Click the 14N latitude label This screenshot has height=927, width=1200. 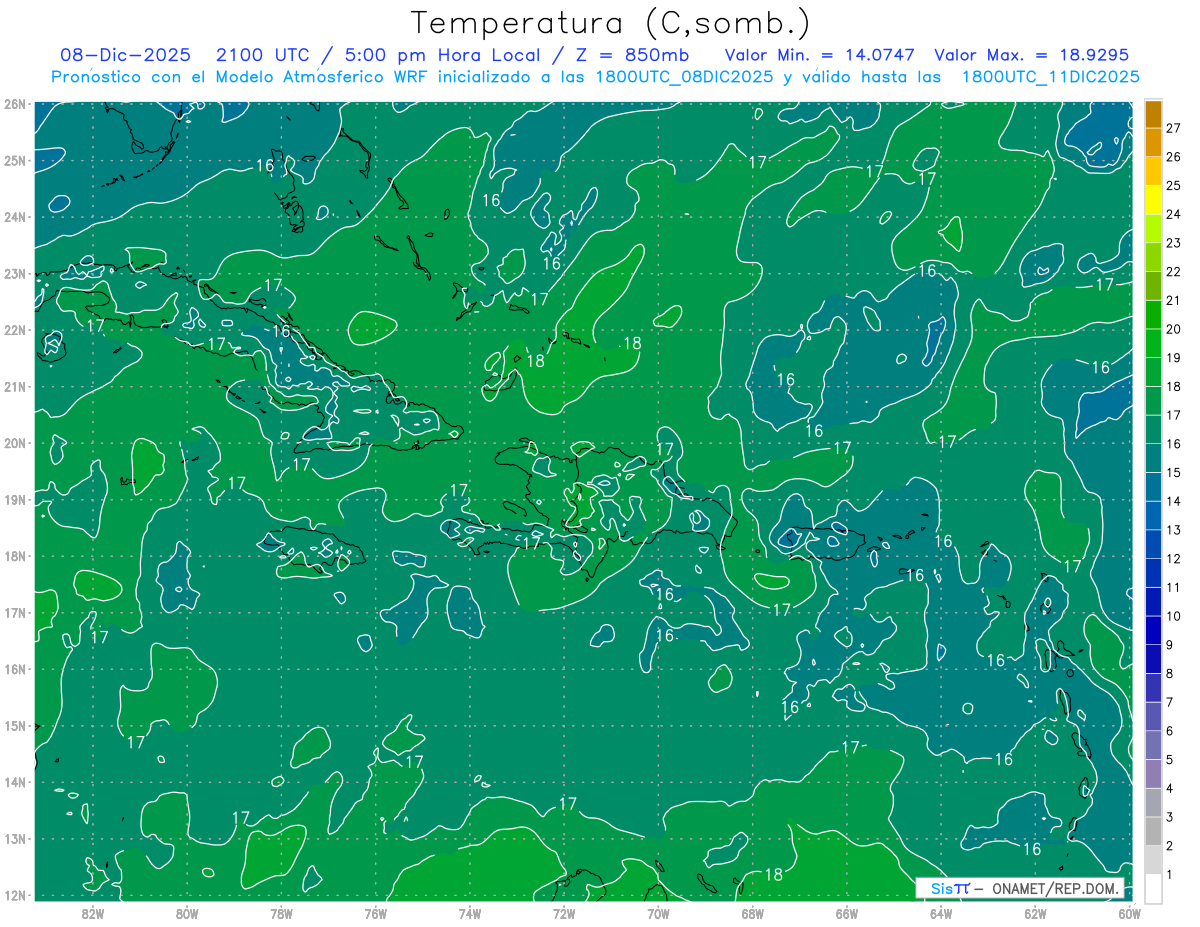15,782
